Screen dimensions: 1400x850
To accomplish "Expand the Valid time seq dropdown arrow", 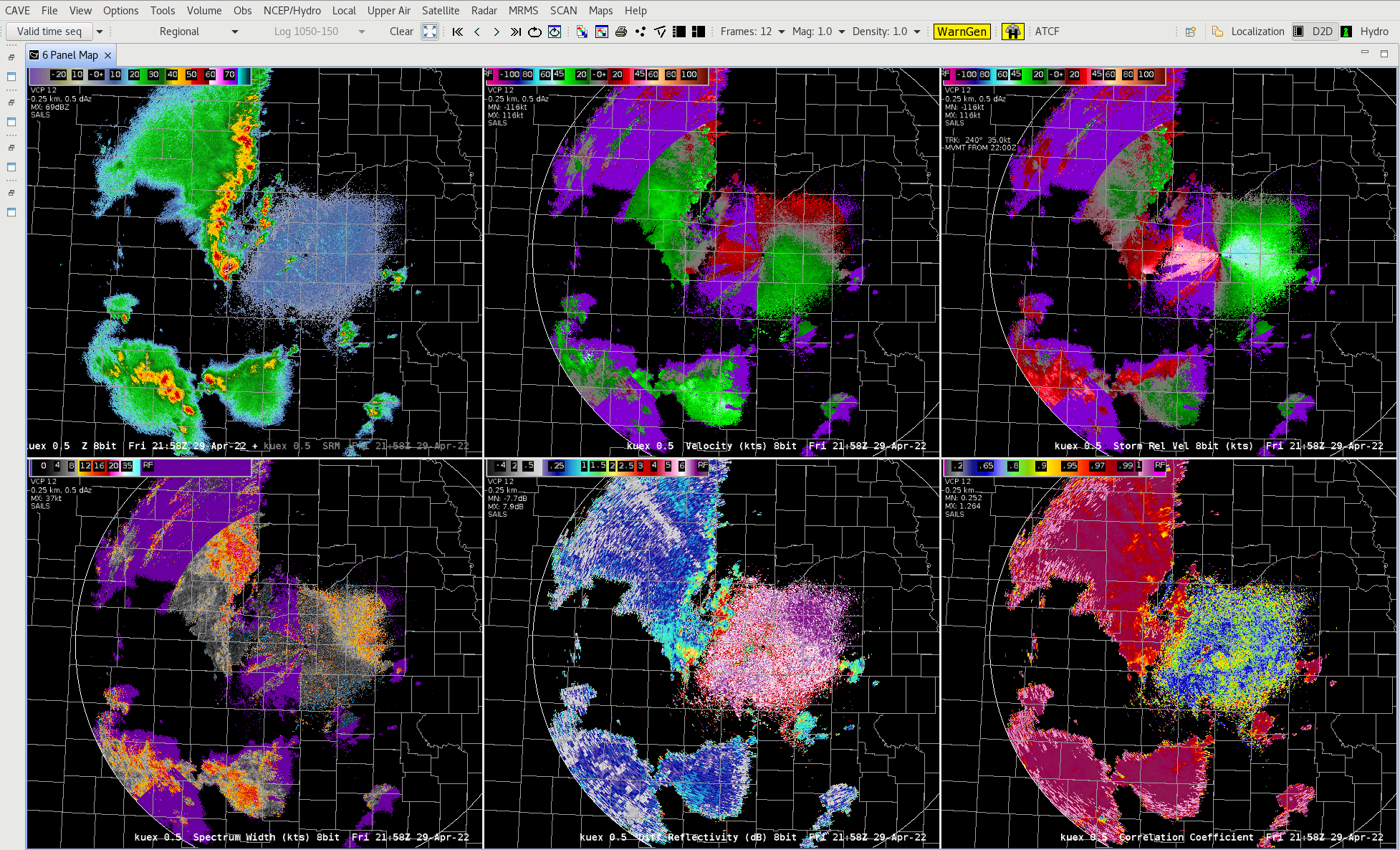I will point(100,32).
